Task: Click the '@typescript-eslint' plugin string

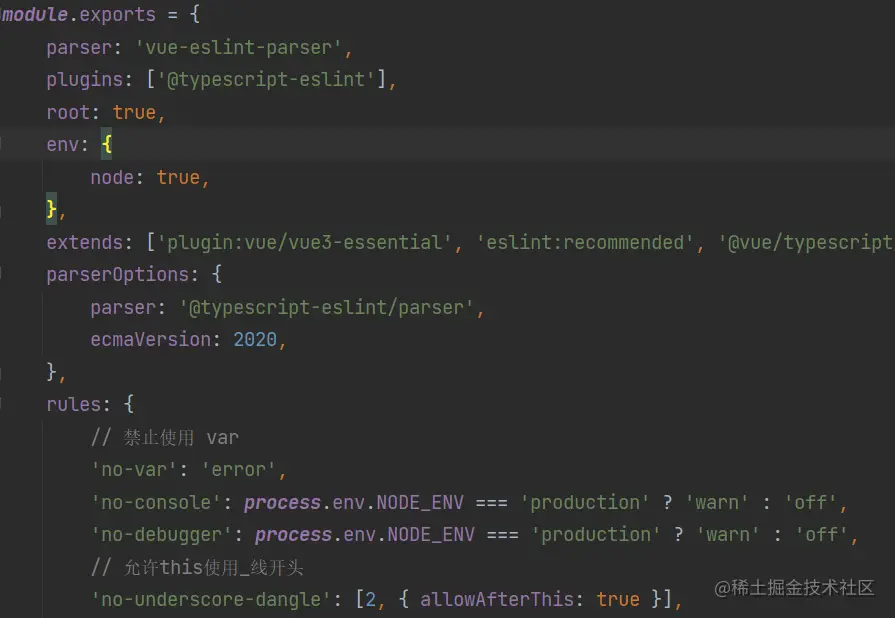Action: tap(267, 79)
